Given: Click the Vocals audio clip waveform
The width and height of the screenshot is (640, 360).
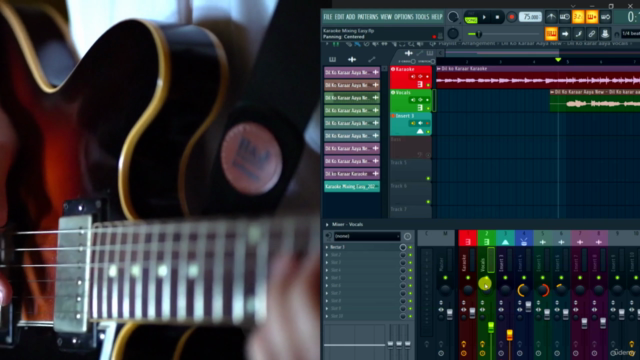Looking at the screenshot, I should 595,104.
